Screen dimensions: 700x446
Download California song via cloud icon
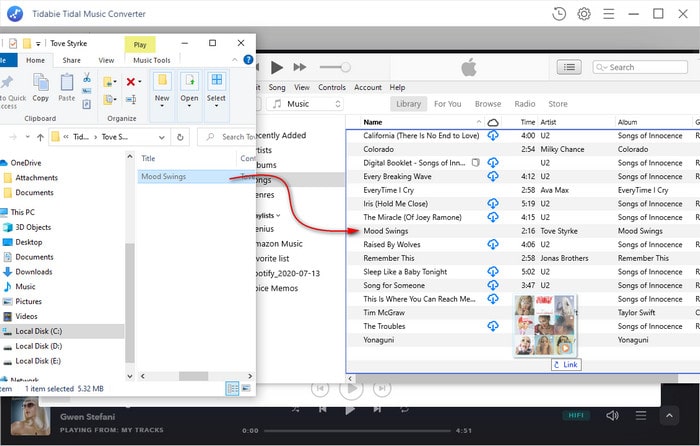tap(493, 135)
